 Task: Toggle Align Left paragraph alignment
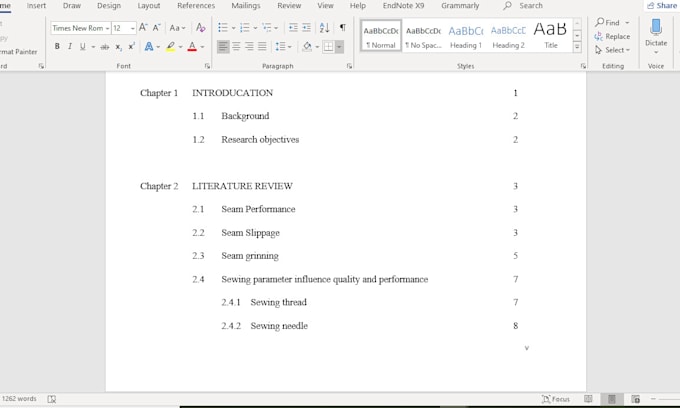coord(223,46)
